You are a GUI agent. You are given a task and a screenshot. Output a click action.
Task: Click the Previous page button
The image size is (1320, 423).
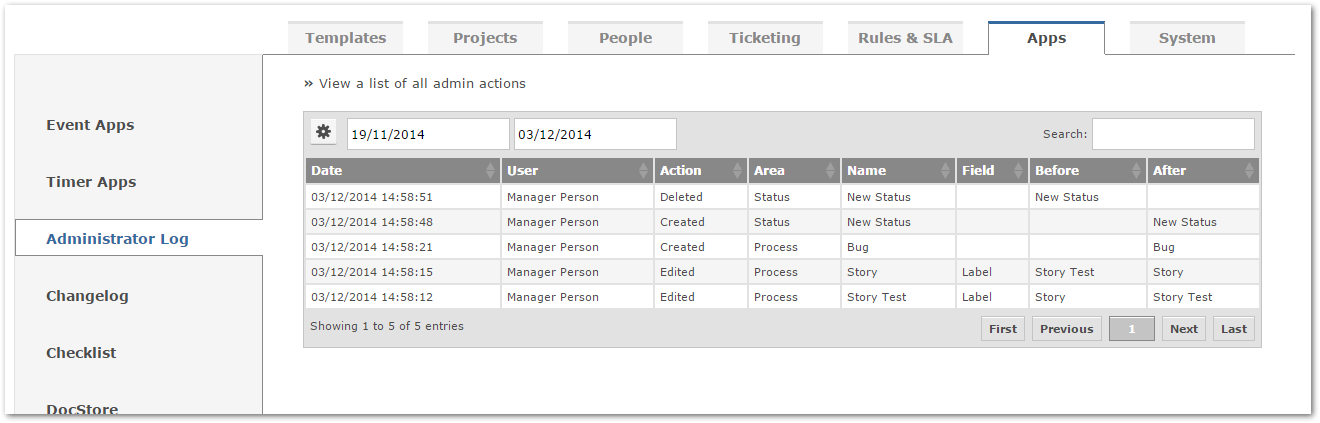[x=1066, y=329]
